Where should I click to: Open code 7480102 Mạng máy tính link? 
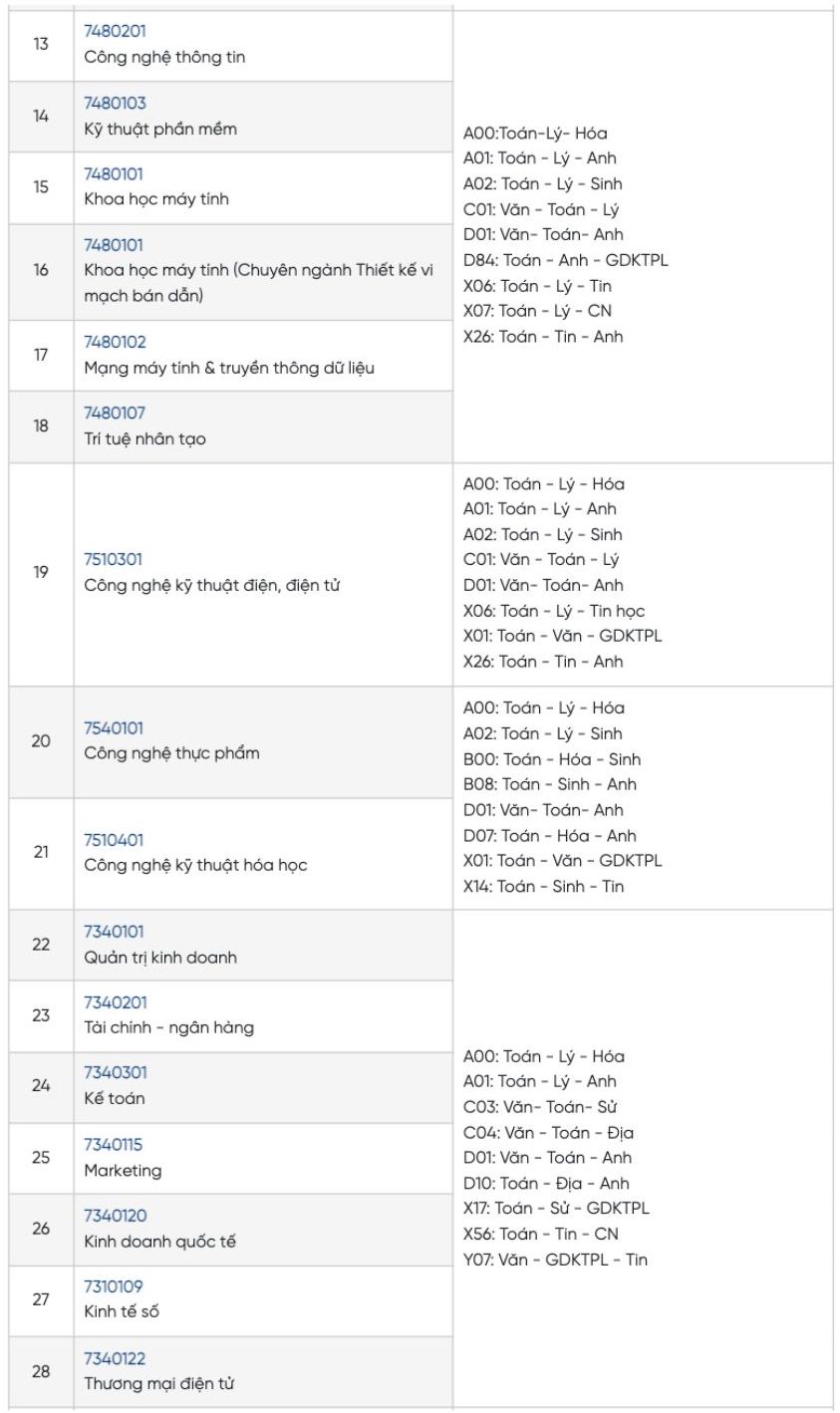coord(115,343)
